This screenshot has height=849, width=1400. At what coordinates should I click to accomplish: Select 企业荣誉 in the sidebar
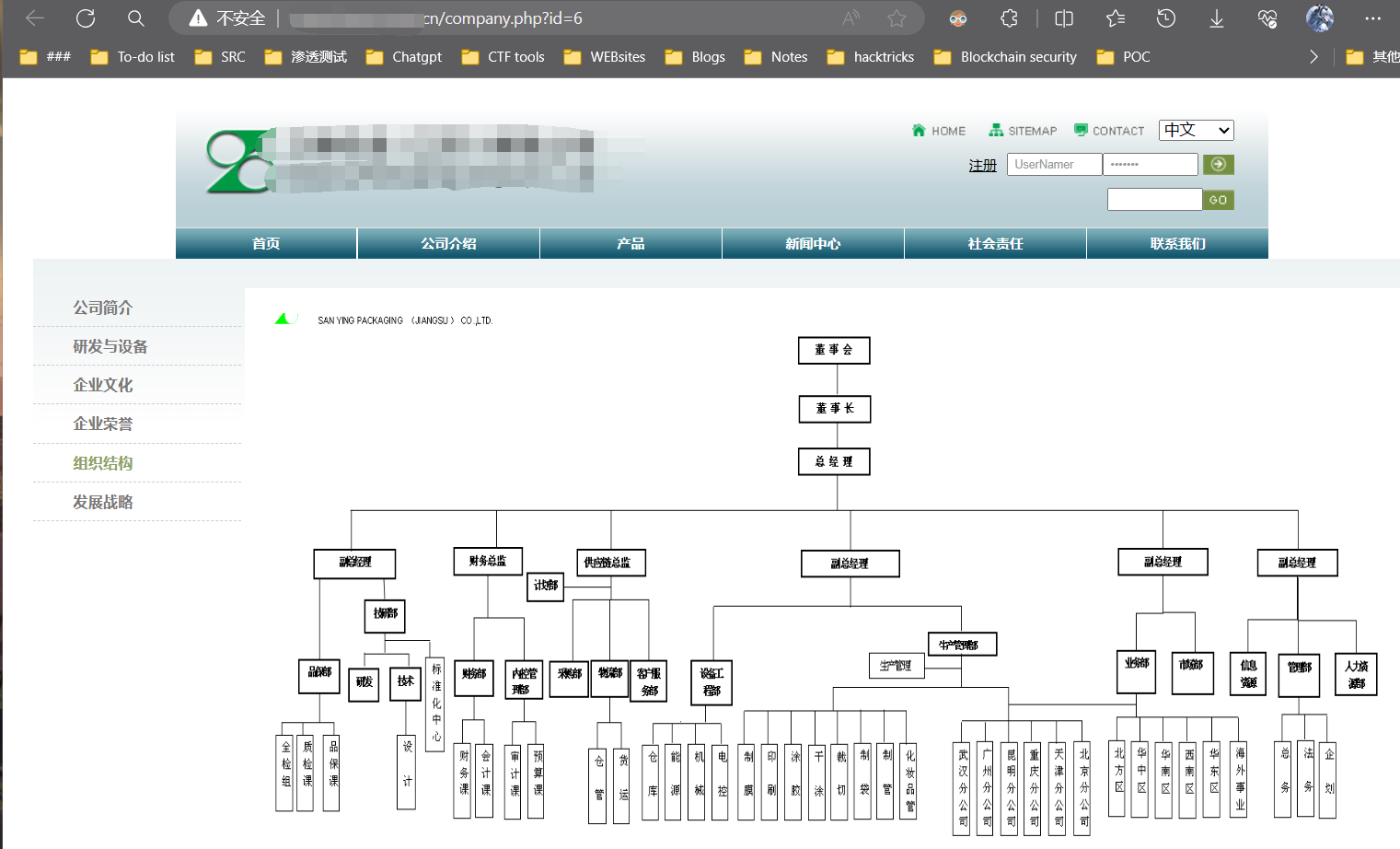click(103, 424)
